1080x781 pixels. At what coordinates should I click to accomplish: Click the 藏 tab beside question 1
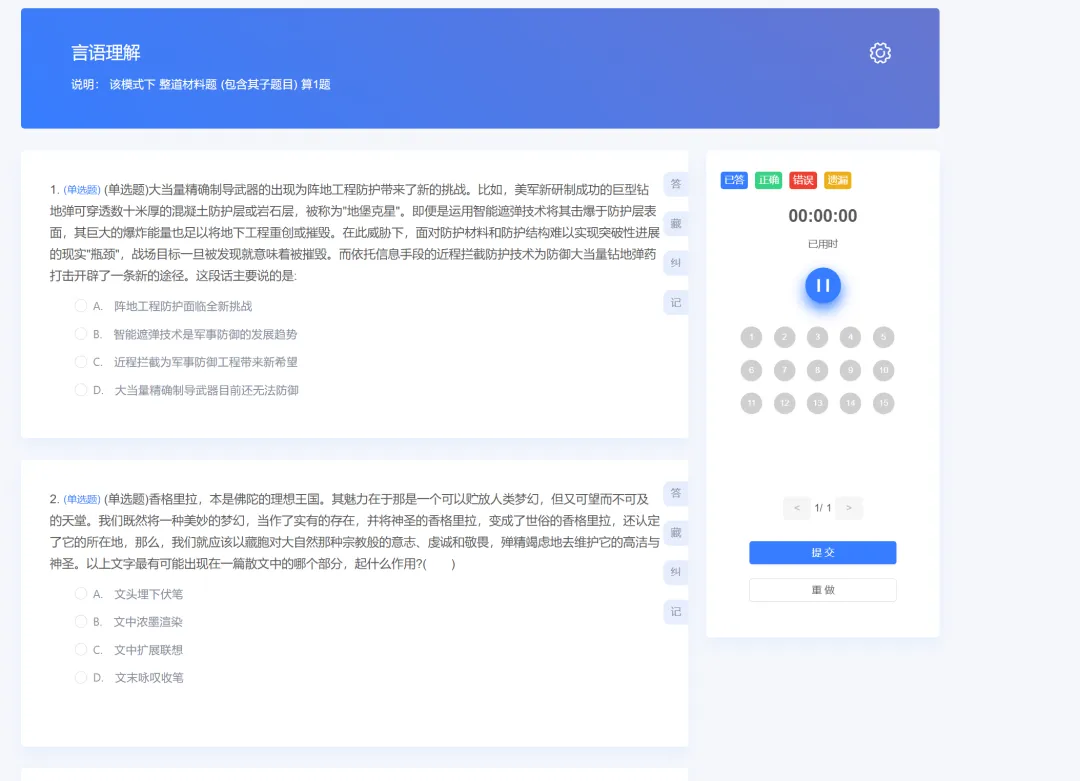pos(676,223)
